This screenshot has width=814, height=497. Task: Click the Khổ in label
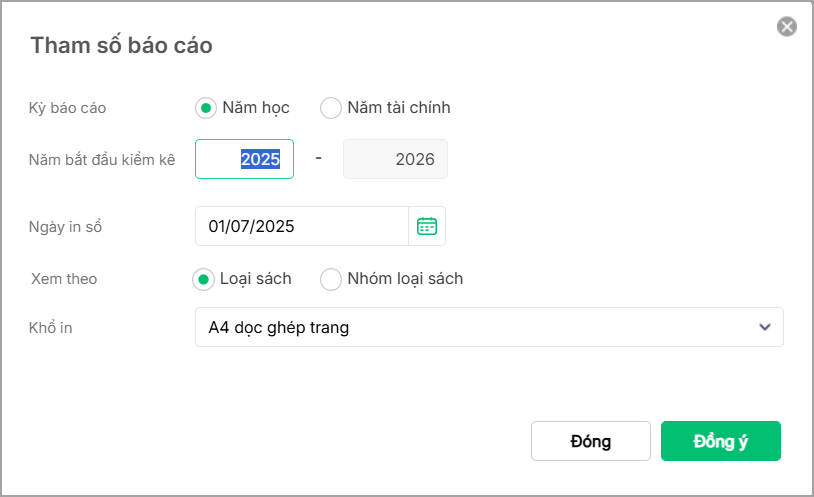tap(51, 327)
